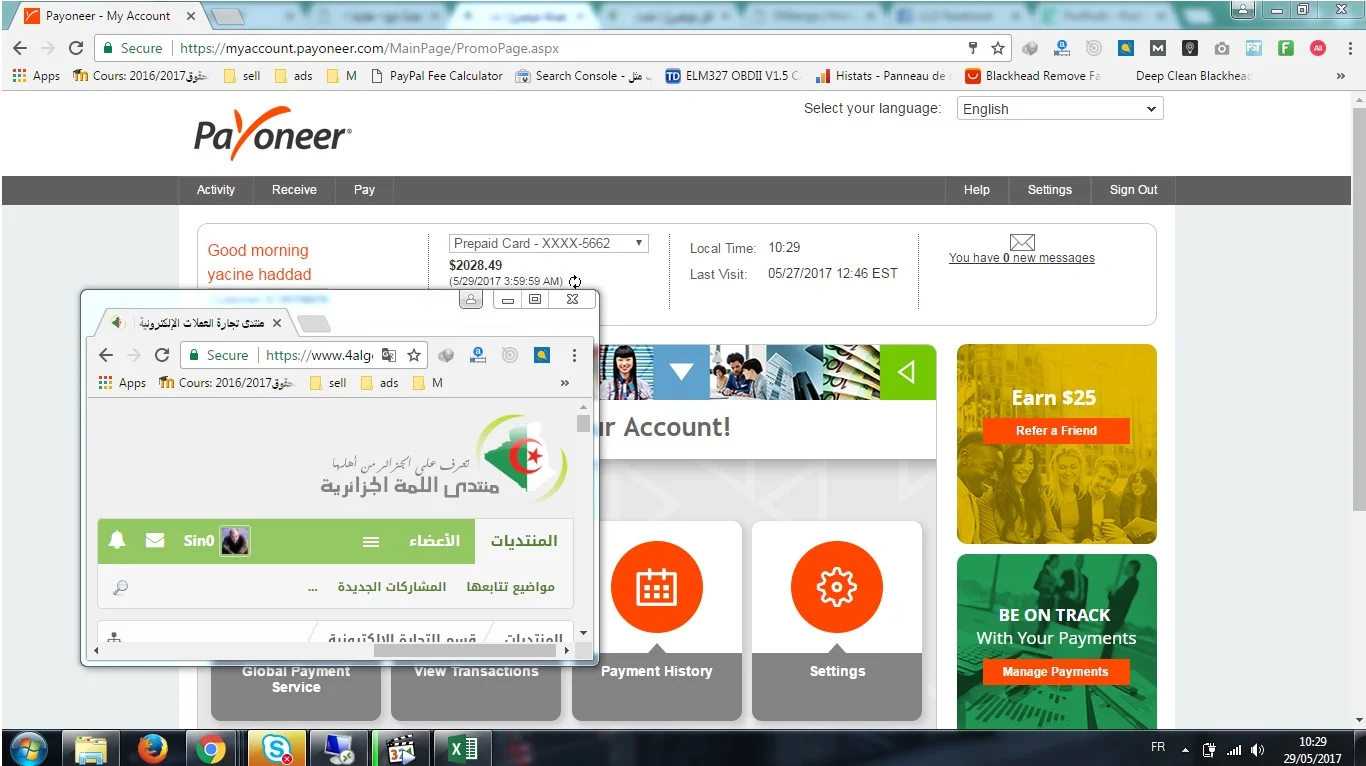Open the orange Settings gear icon
1366x766 pixels.
(x=836, y=587)
